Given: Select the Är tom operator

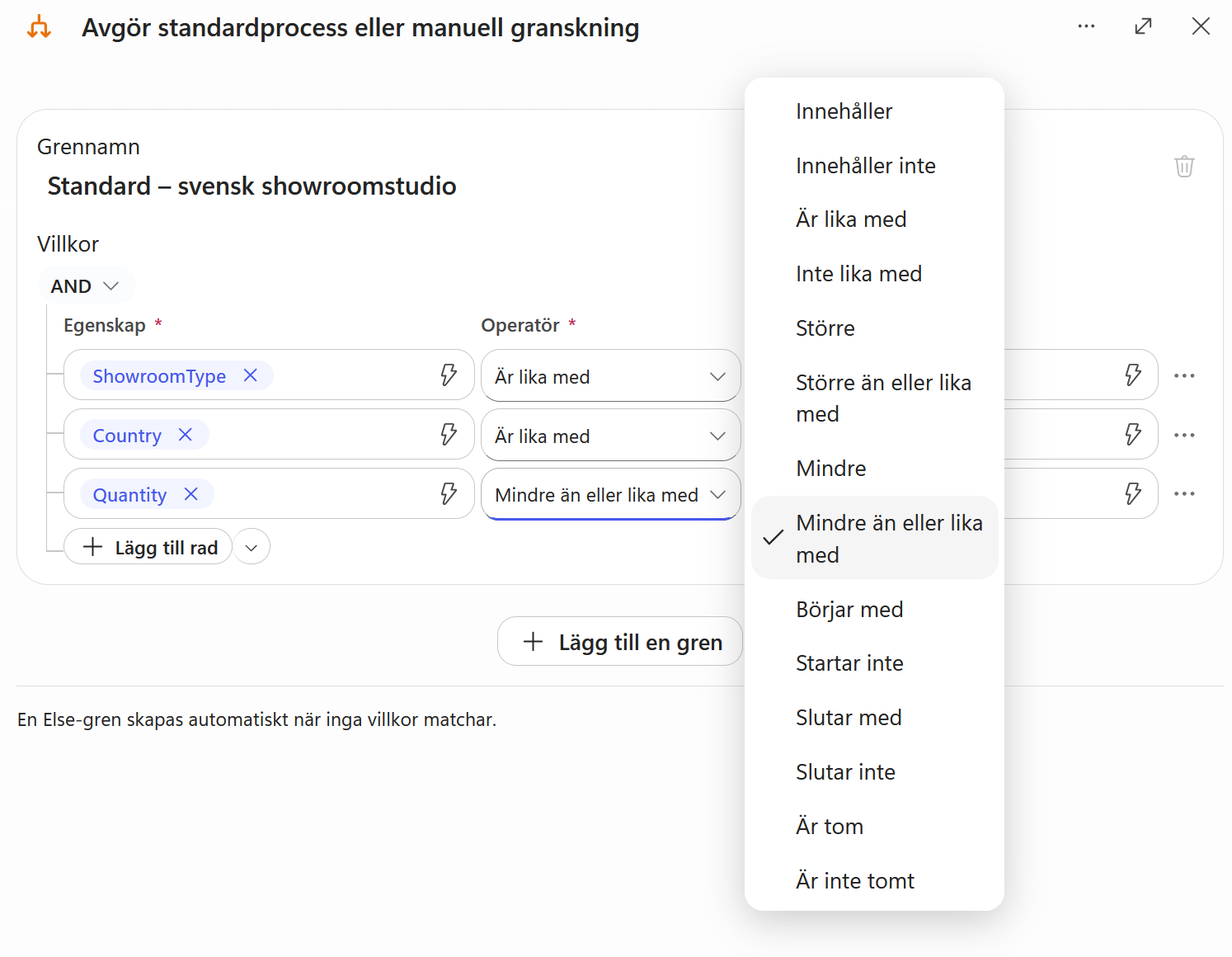Looking at the screenshot, I should click(874, 827).
